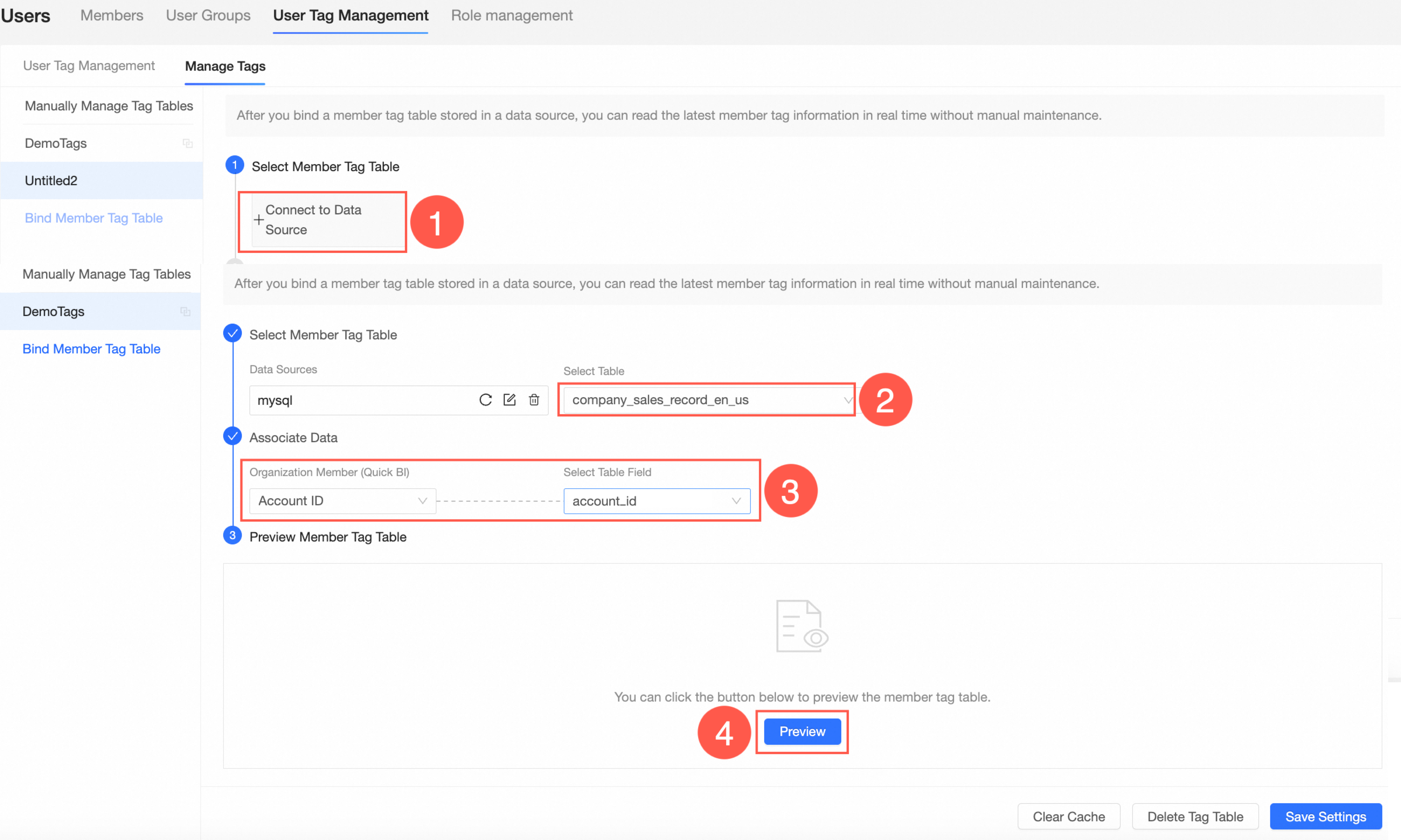Click the plus icon in Connect to Data Source
This screenshot has width=1401, height=840.
pos(259,220)
